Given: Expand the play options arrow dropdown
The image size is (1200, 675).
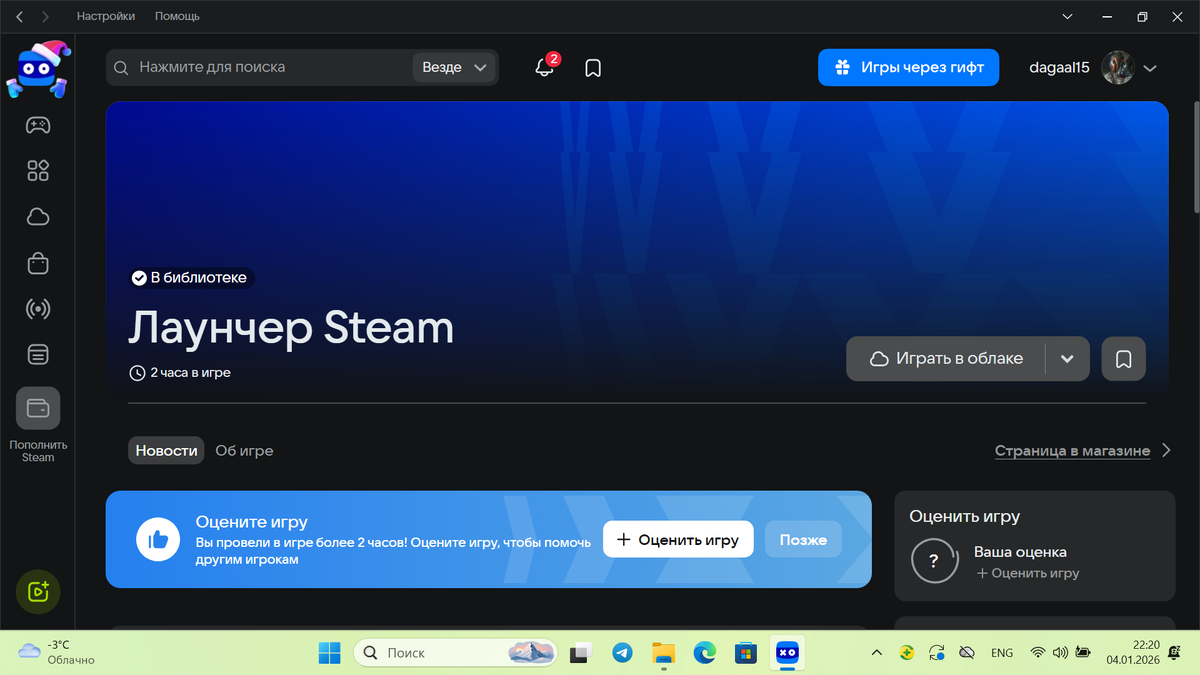Looking at the screenshot, I should tap(1068, 359).
